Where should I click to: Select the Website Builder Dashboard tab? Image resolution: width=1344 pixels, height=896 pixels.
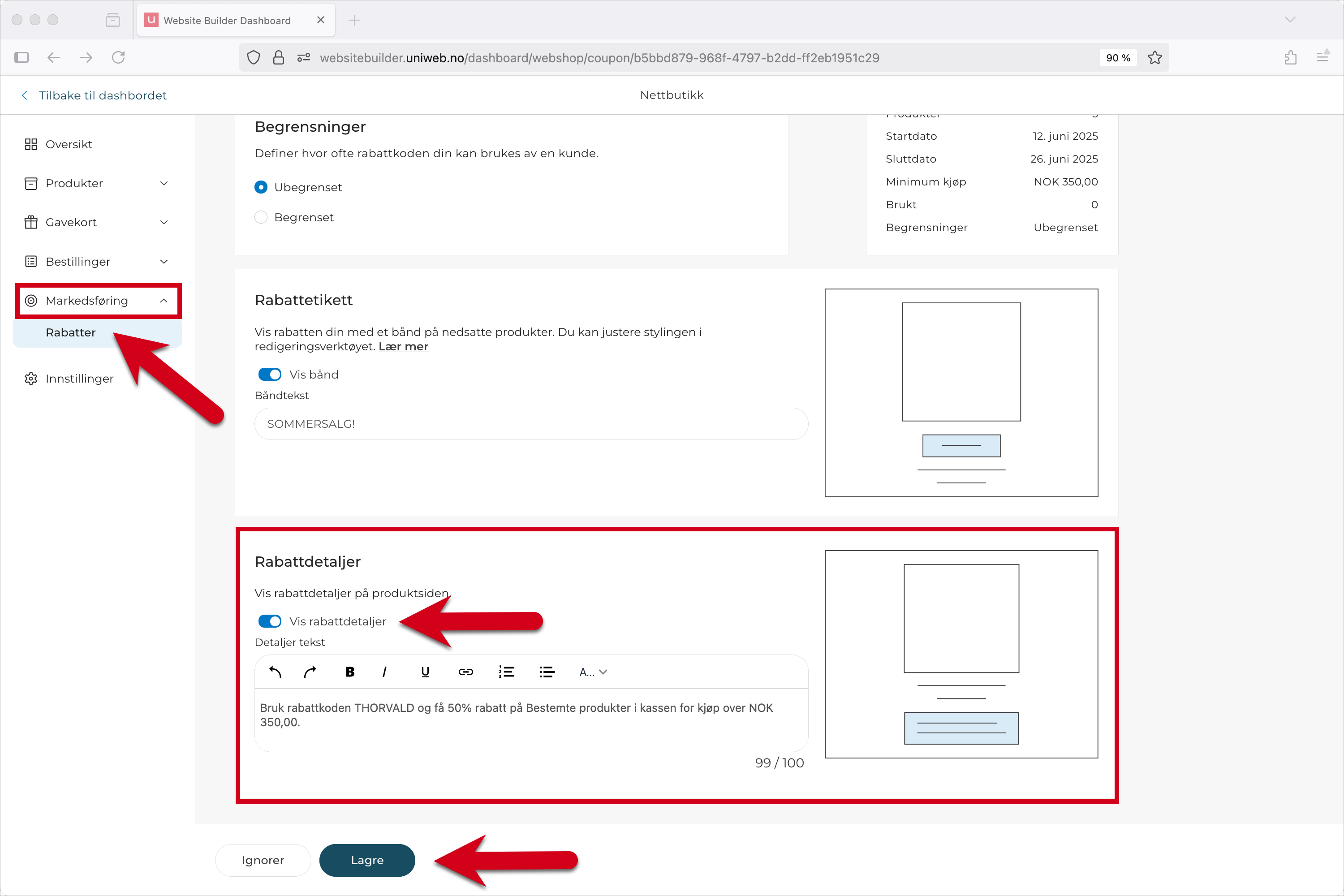click(x=236, y=20)
